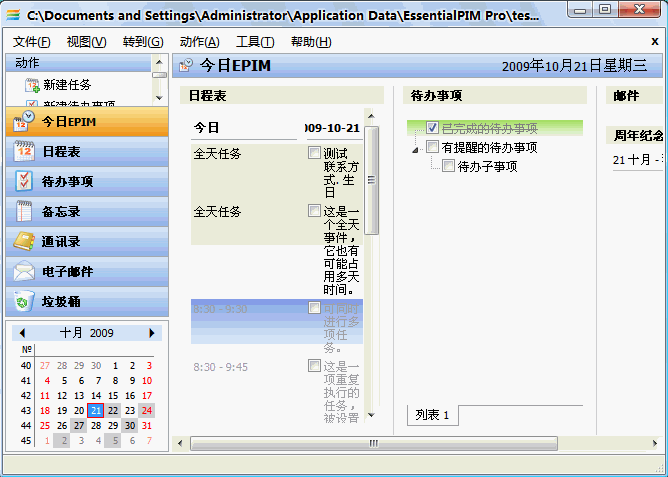
Task: Select October 30 in week 44
Action: 130,425
